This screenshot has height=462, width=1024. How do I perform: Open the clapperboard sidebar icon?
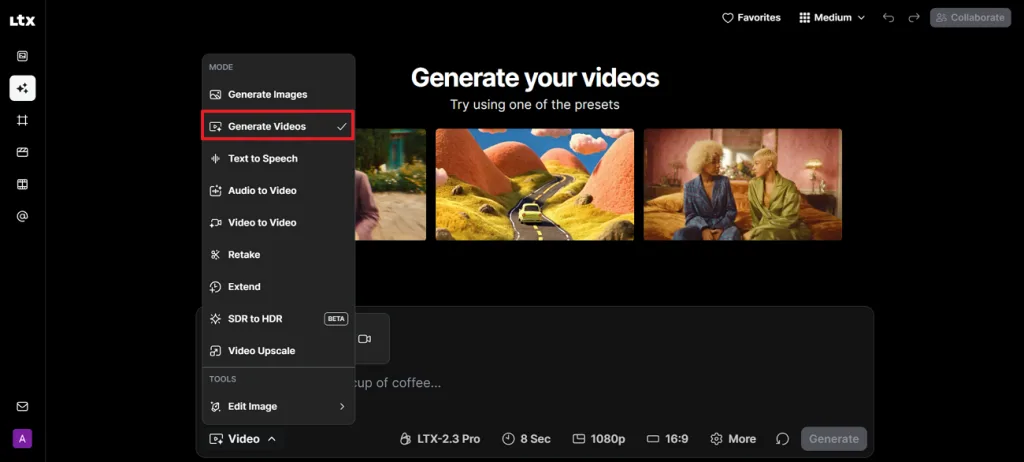pos(22,152)
